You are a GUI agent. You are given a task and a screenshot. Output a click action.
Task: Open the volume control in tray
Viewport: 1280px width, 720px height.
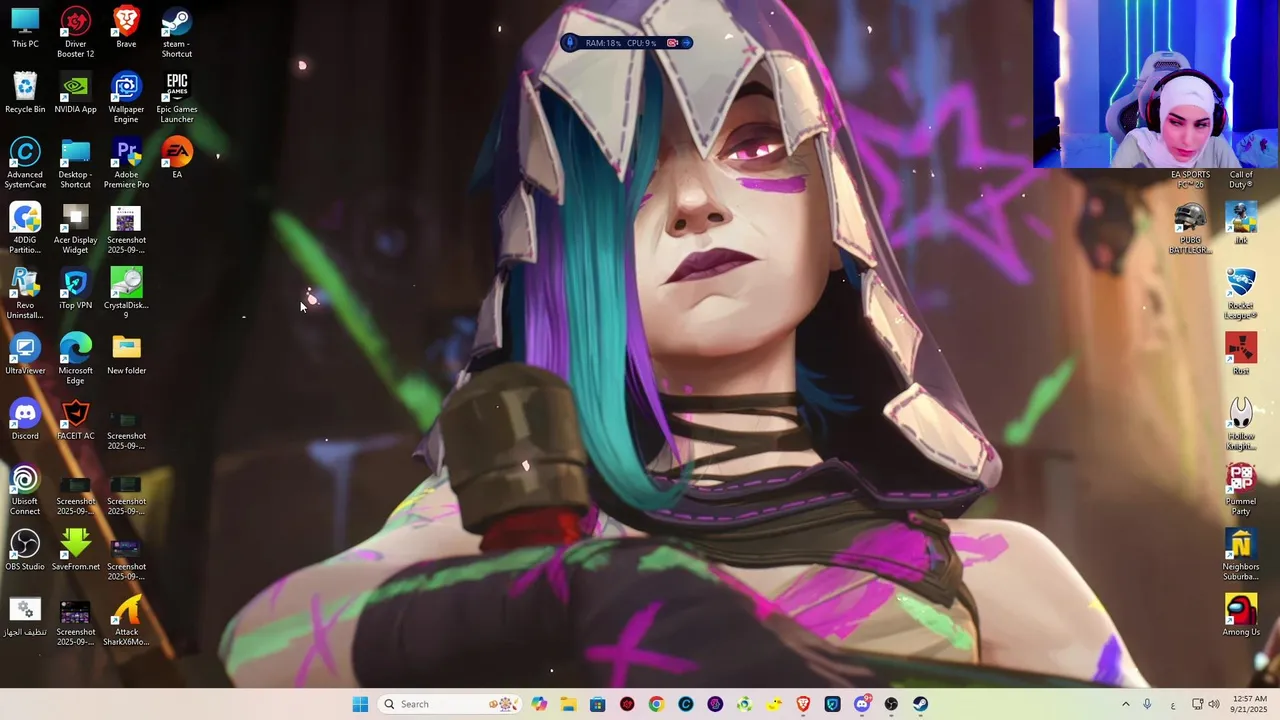[x=1214, y=704]
